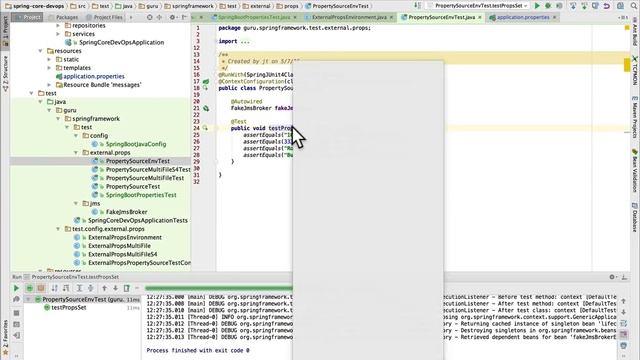Open Run panel settings with the gear icon
The image size is (640, 360).
[x=612, y=277]
